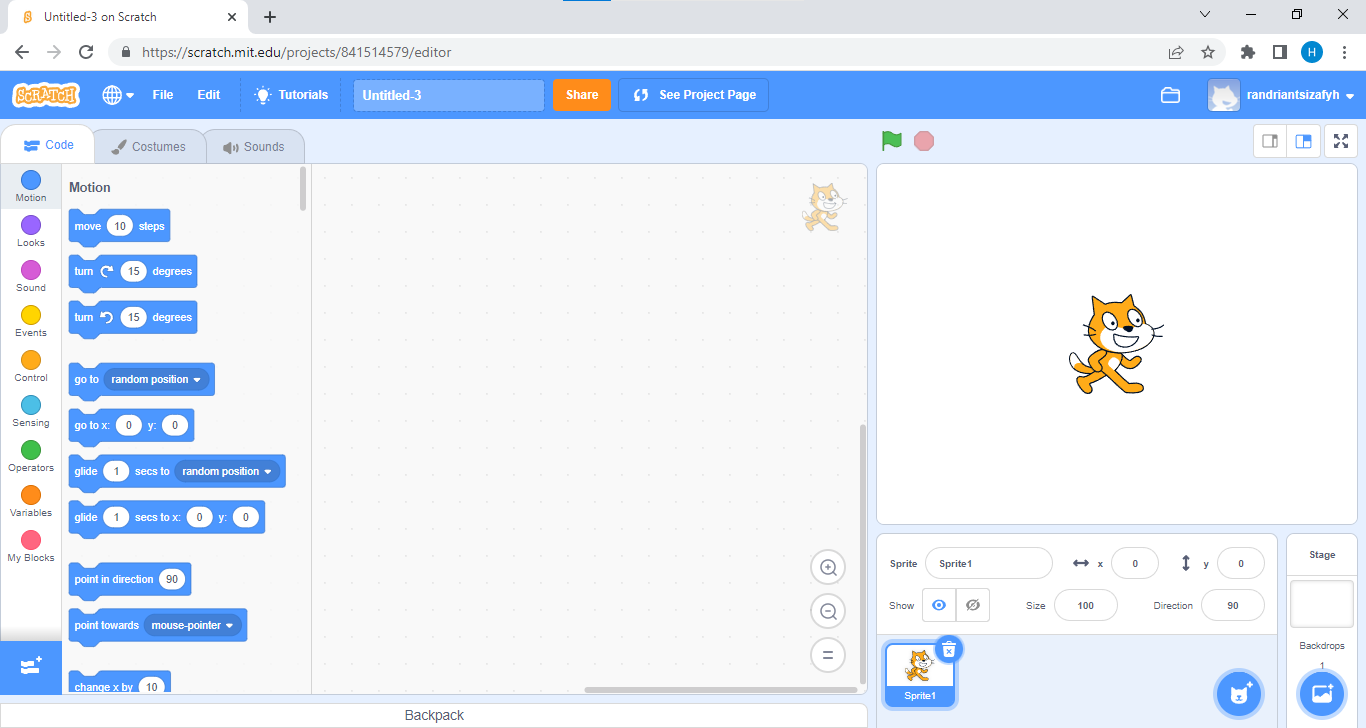Click the block palette vertical scrollbar

tap(304, 188)
